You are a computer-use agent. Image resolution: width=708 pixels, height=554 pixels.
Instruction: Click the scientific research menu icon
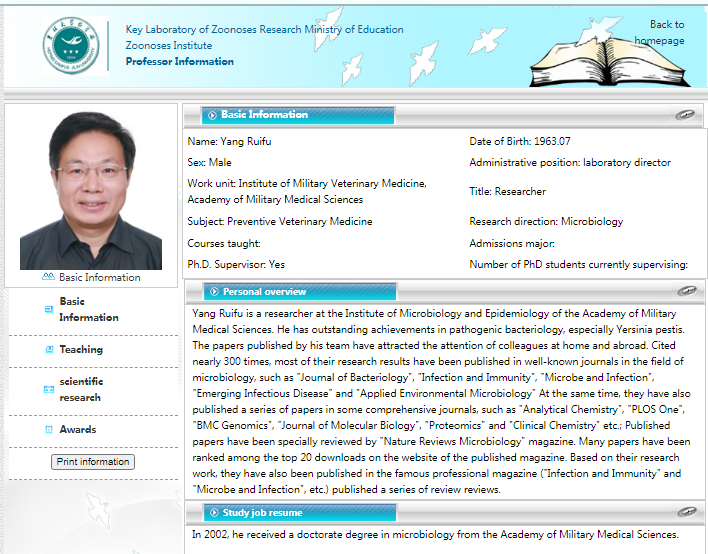tap(48, 389)
